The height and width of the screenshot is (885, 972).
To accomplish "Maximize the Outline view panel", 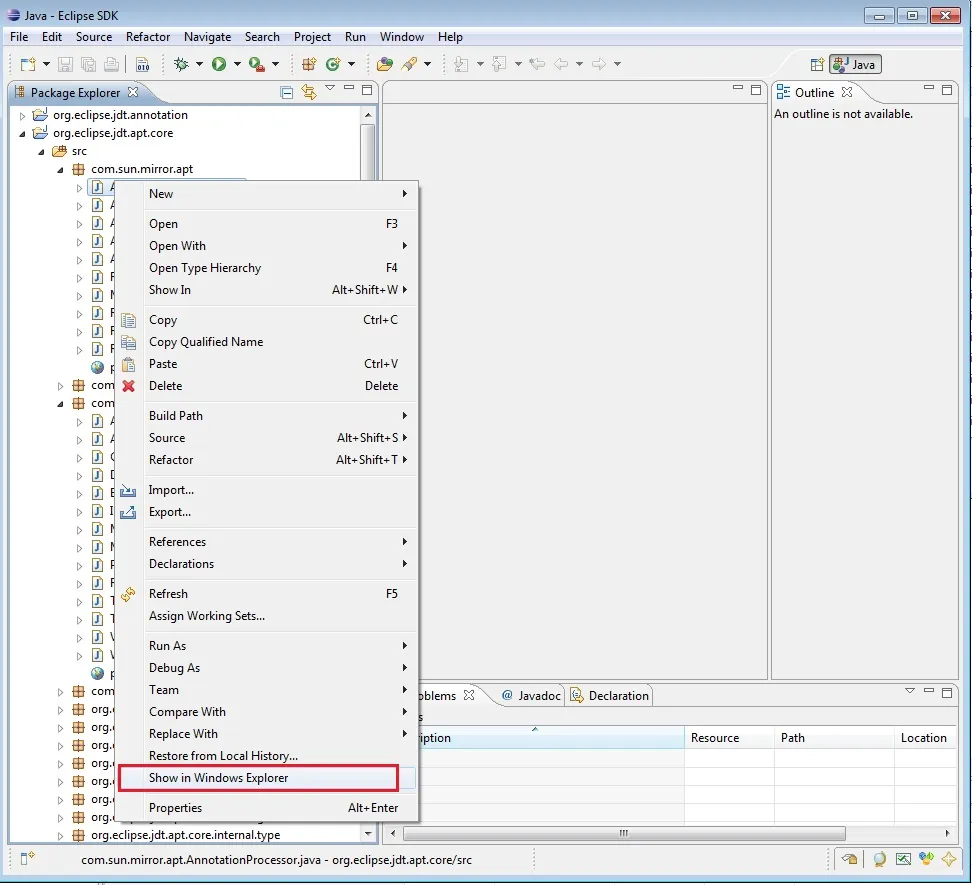I will [947, 90].
